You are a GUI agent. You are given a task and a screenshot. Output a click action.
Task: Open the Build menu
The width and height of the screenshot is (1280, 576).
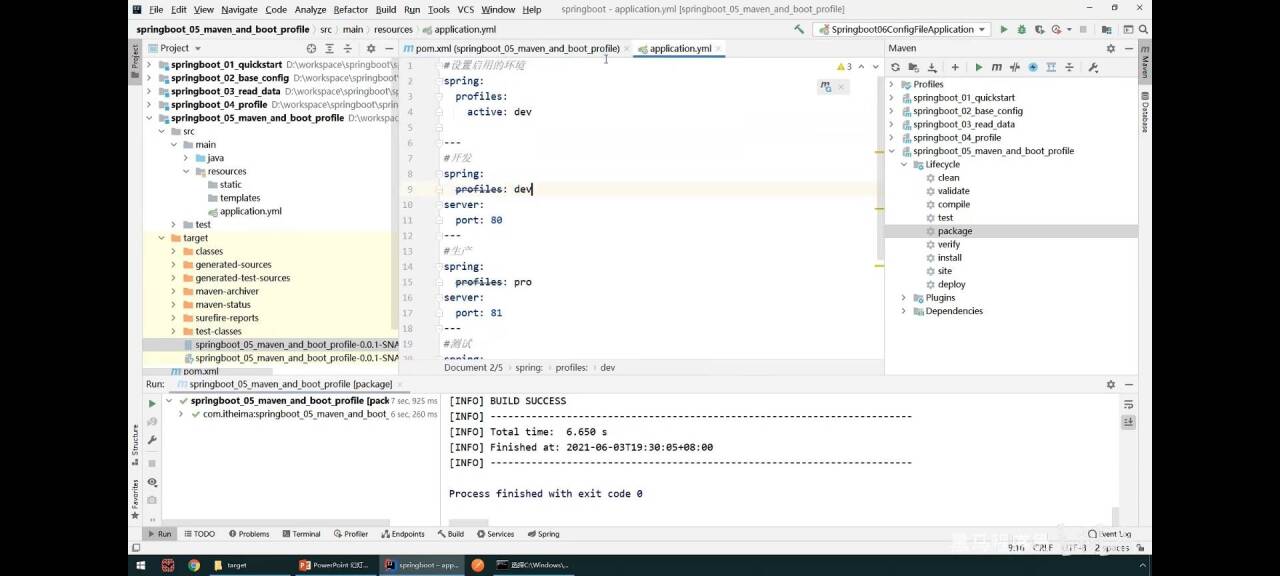click(x=386, y=9)
